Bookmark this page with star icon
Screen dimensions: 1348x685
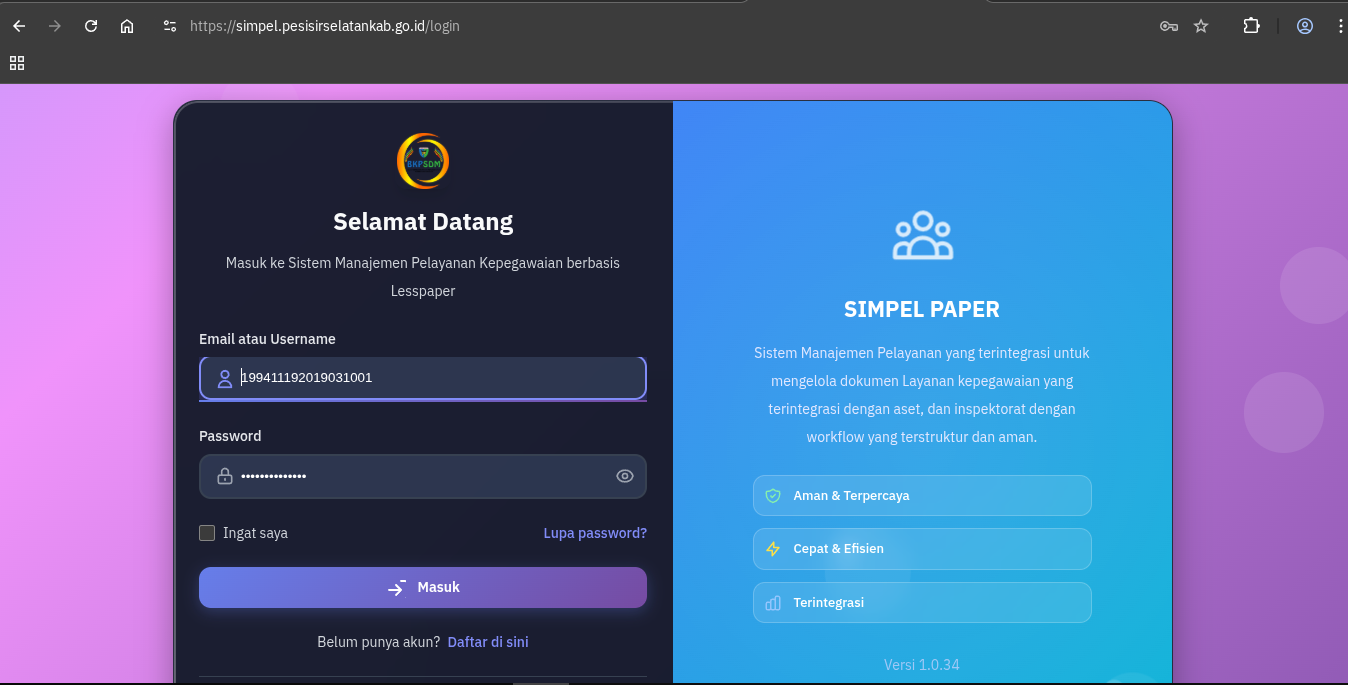(x=1201, y=26)
